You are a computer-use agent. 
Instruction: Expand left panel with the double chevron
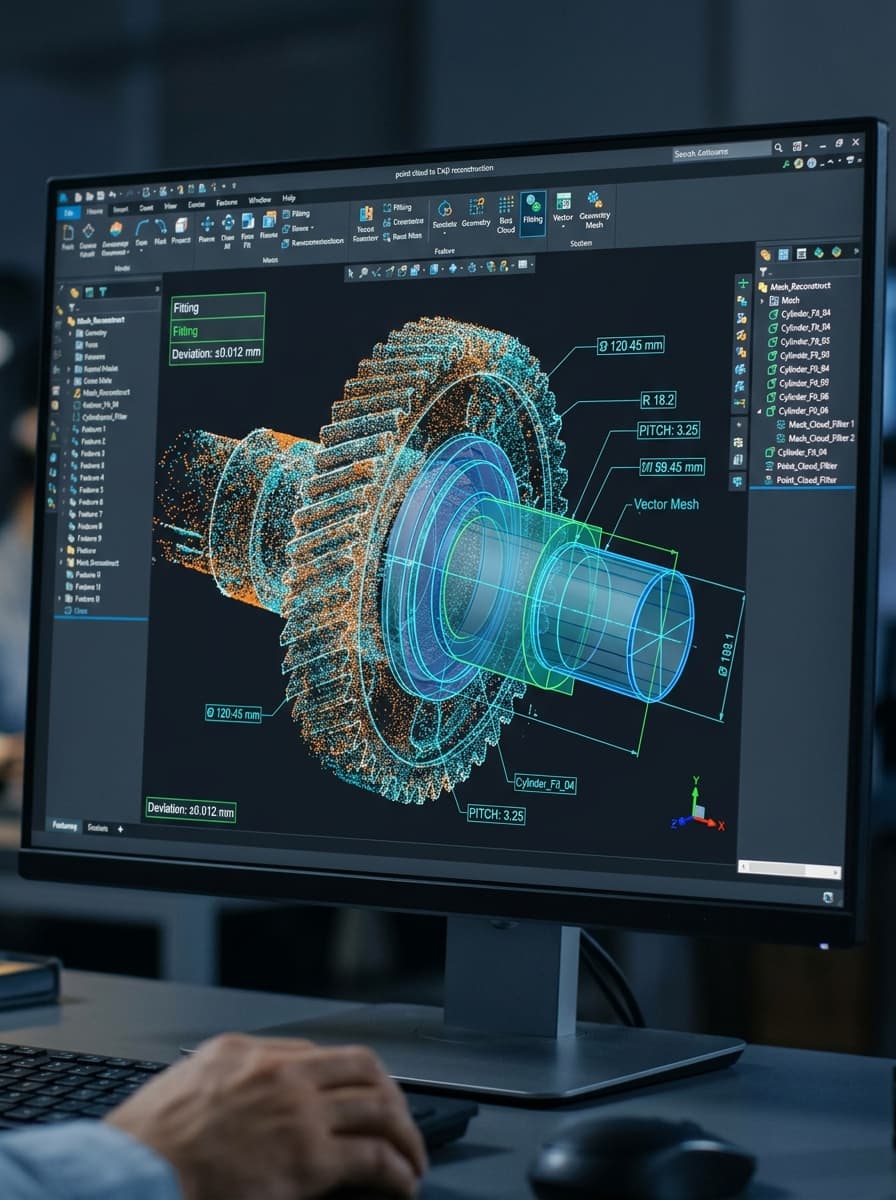point(157,289)
